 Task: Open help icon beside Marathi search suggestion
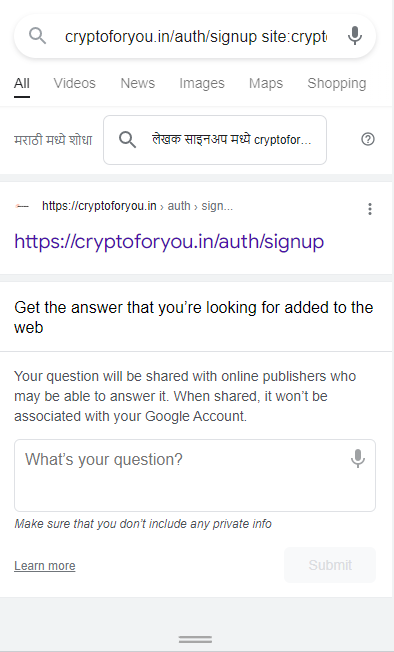[368, 139]
